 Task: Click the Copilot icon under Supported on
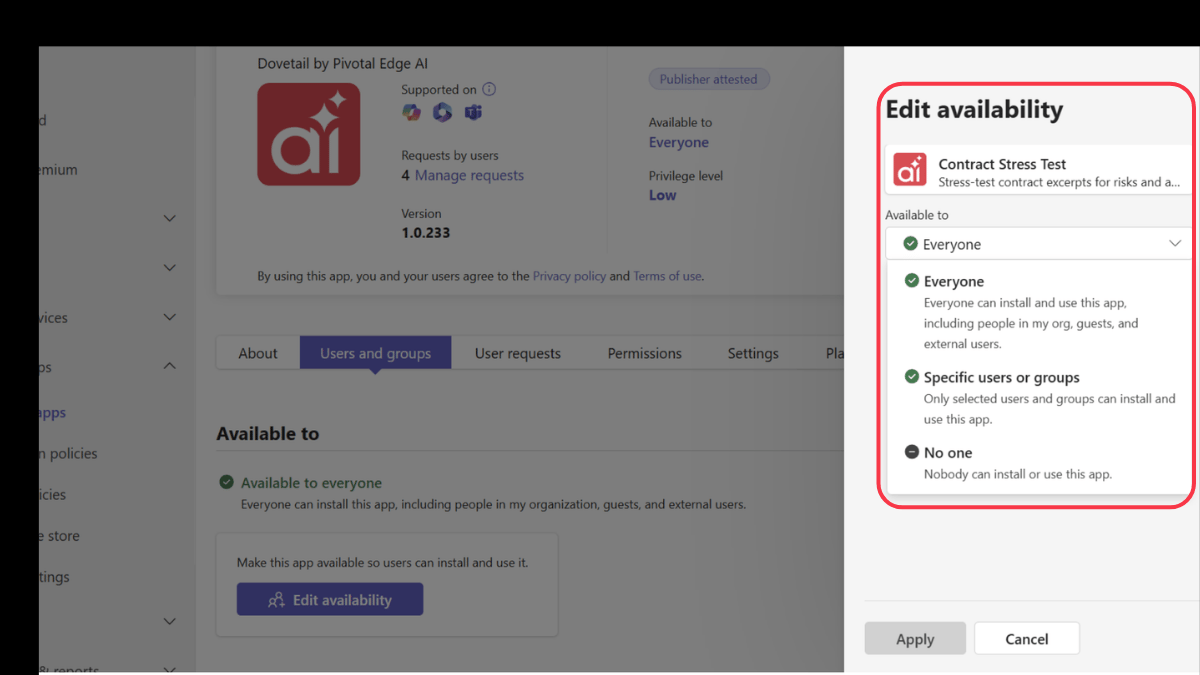pyautogui.click(x=411, y=112)
